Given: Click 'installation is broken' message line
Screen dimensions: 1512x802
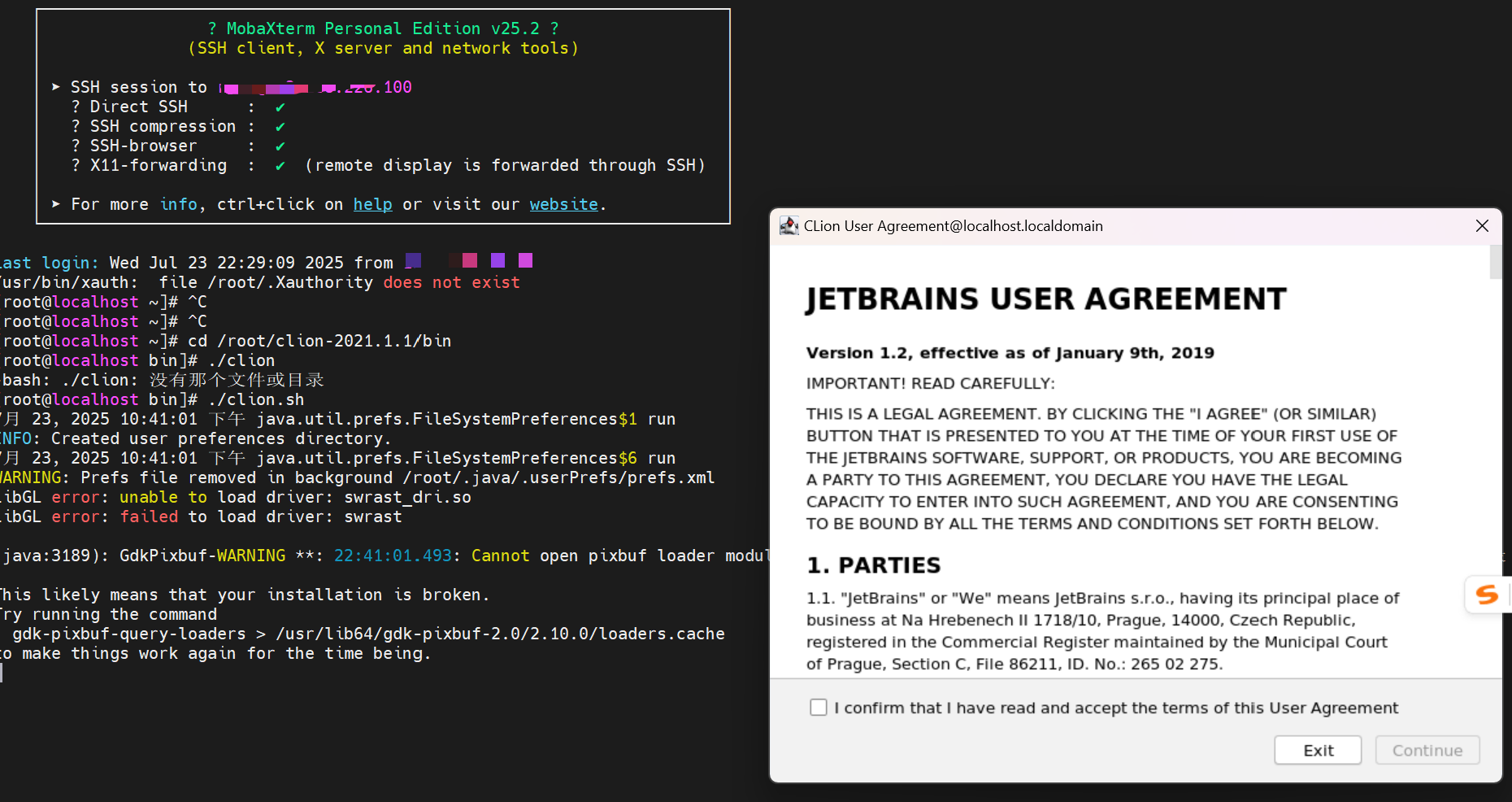Looking at the screenshot, I should click(244, 595).
